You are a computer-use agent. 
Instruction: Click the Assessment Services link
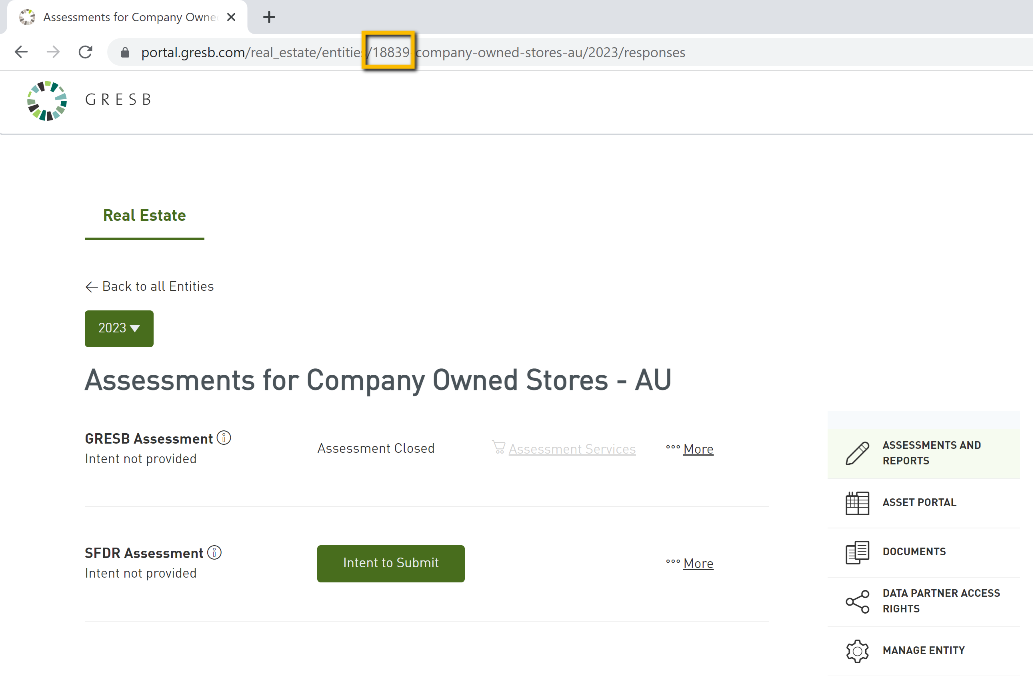click(x=572, y=449)
